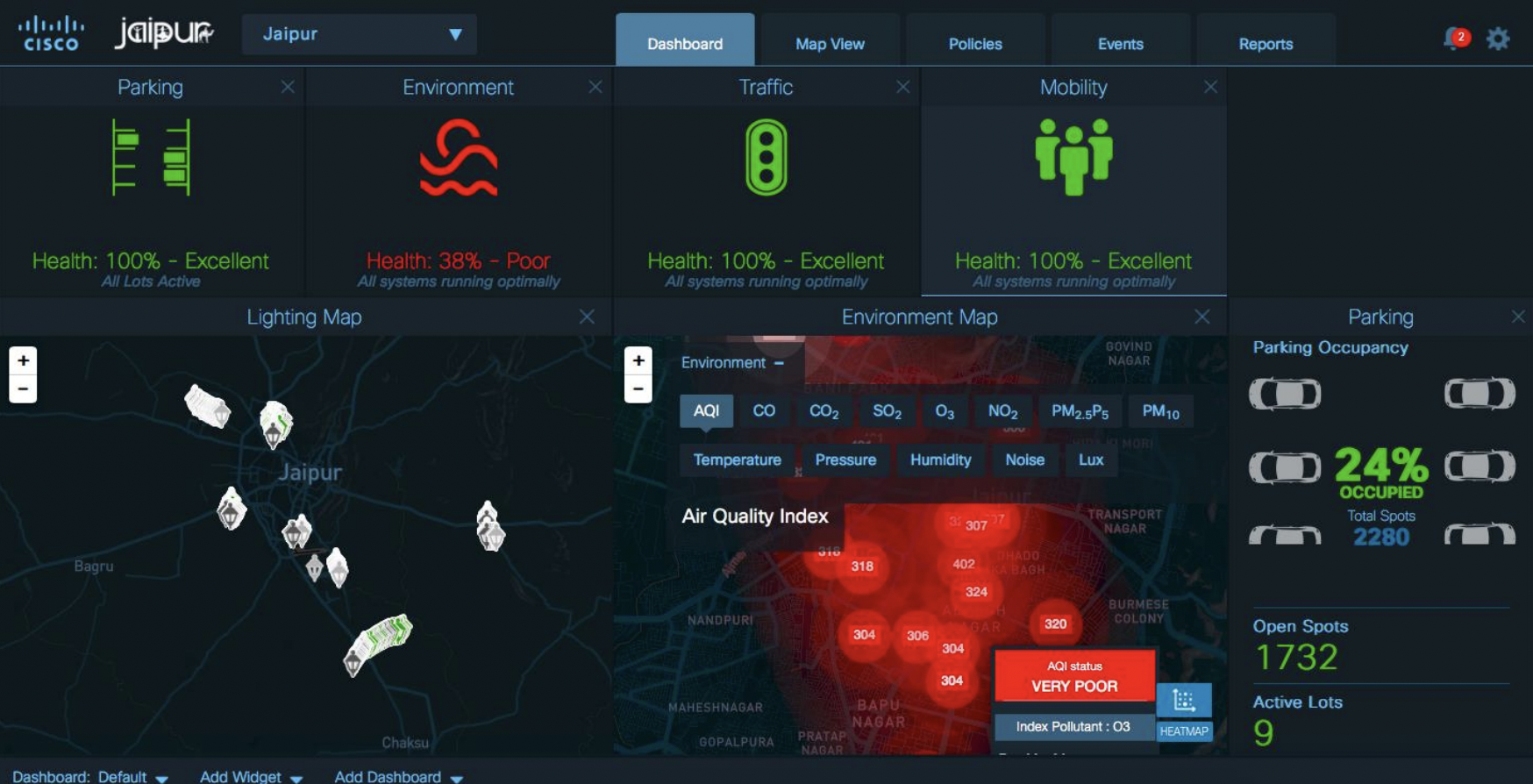
Task: Click the 306 AQI sensor marker
Action: click(917, 635)
